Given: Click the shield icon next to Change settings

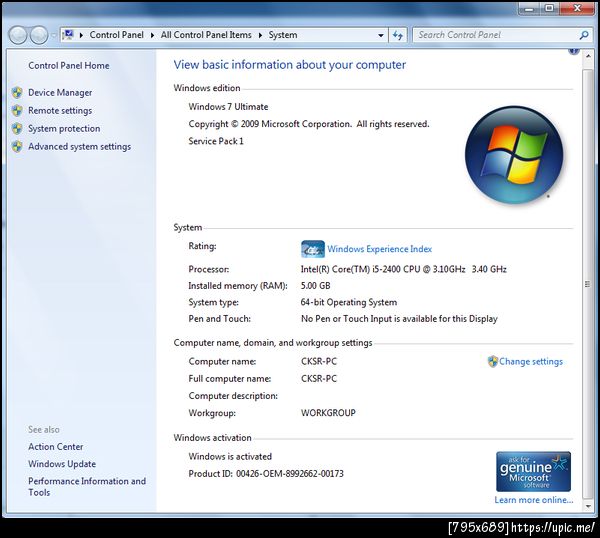Looking at the screenshot, I should (492, 362).
